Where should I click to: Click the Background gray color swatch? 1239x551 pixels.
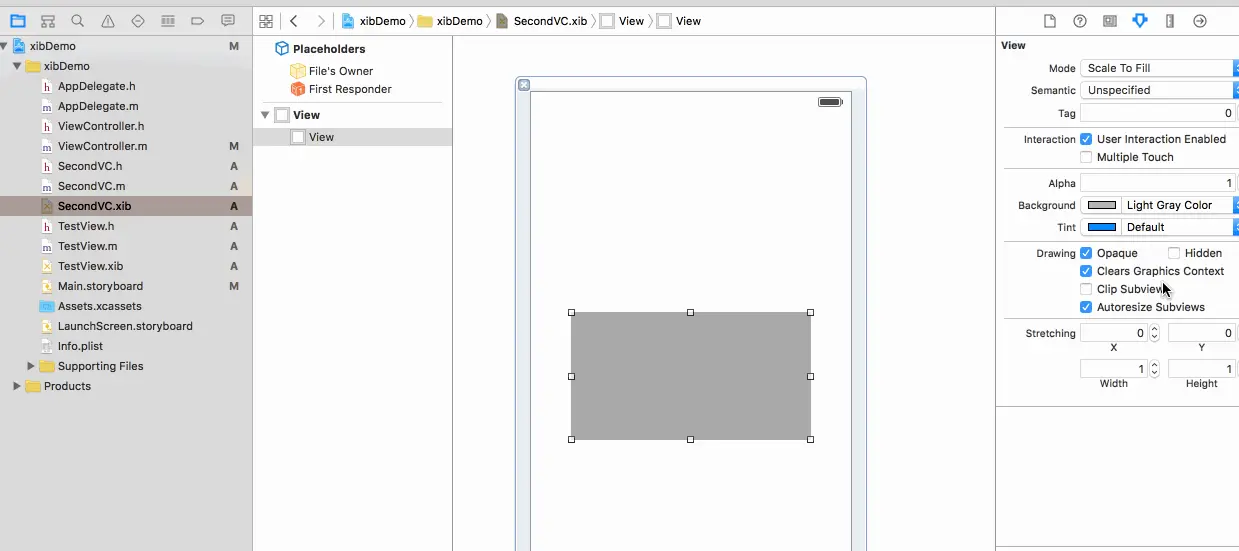1101,205
